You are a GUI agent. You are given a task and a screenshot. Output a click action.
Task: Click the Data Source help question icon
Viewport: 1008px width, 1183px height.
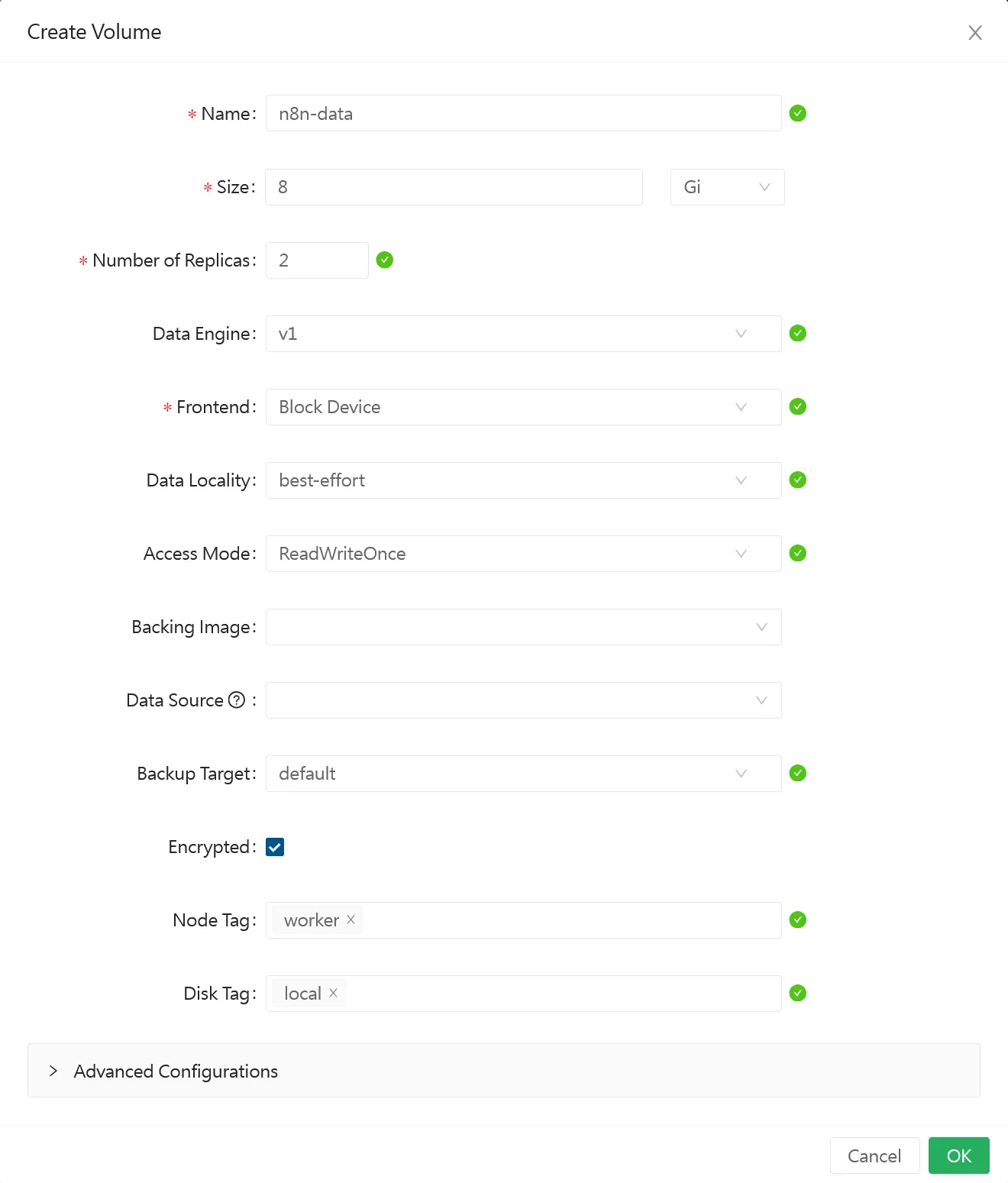[237, 700]
